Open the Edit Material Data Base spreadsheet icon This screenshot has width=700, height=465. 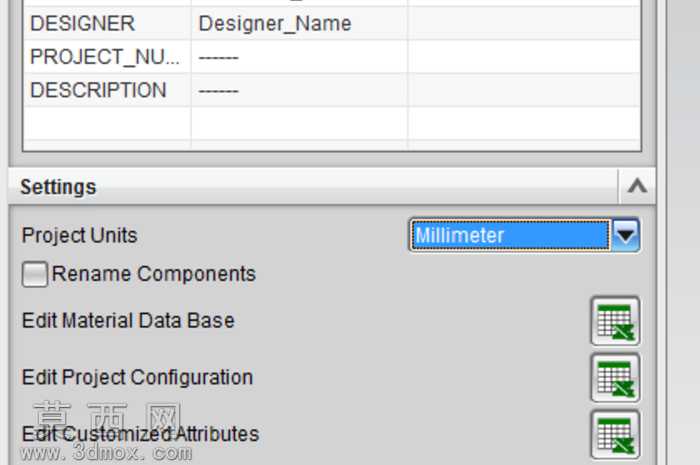[615, 321]
